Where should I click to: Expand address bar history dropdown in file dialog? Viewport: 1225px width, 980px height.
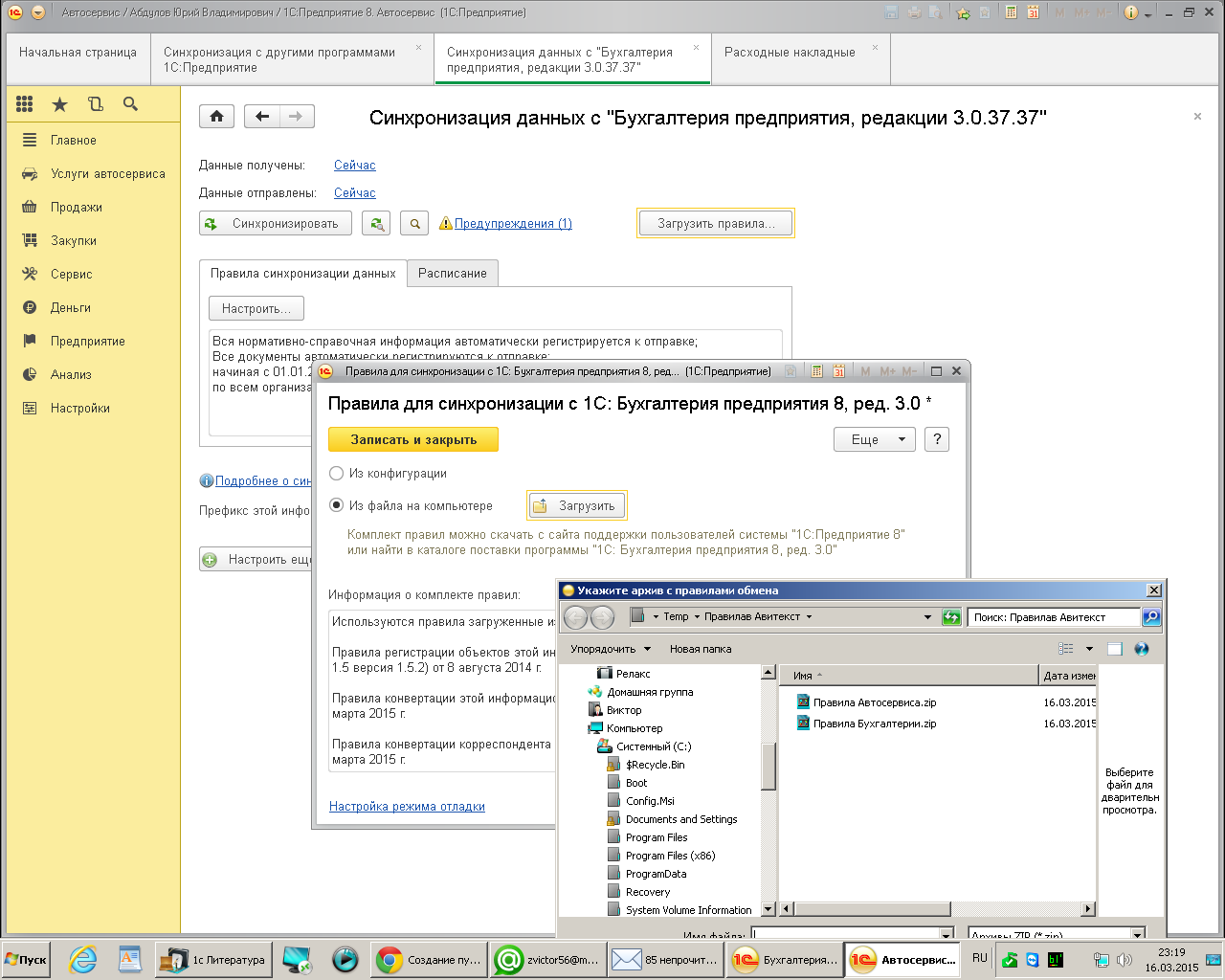click(x=927, y=617)
